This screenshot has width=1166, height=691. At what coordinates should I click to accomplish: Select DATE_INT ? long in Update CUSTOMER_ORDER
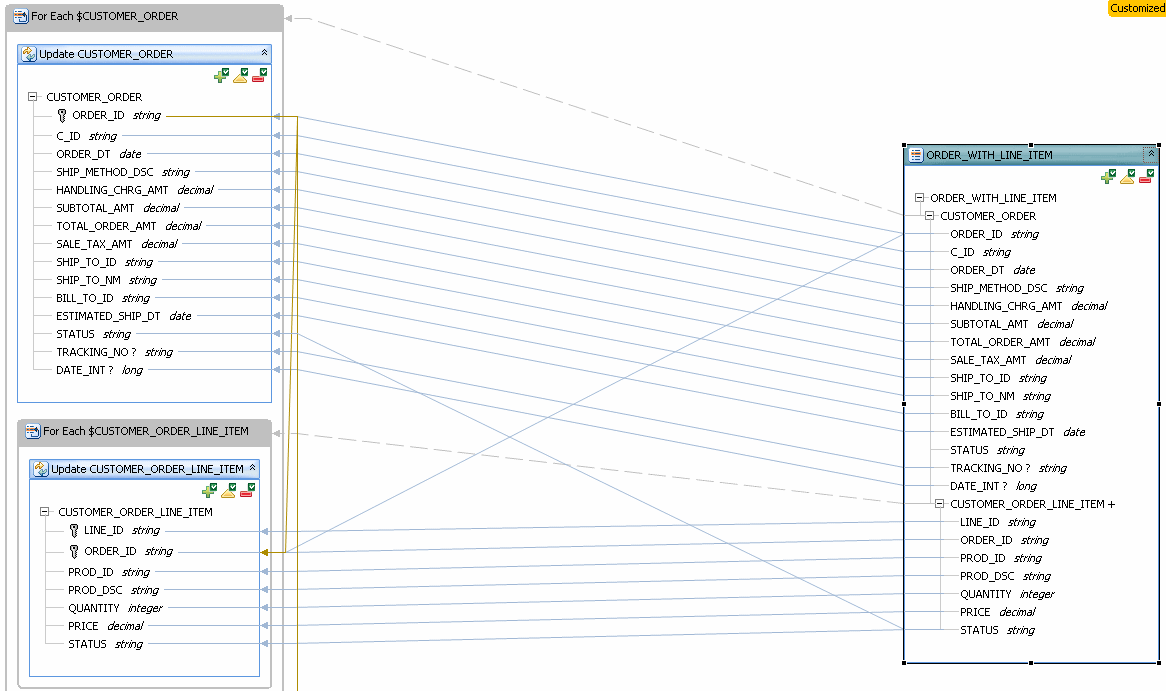click(x=99, y=370)
